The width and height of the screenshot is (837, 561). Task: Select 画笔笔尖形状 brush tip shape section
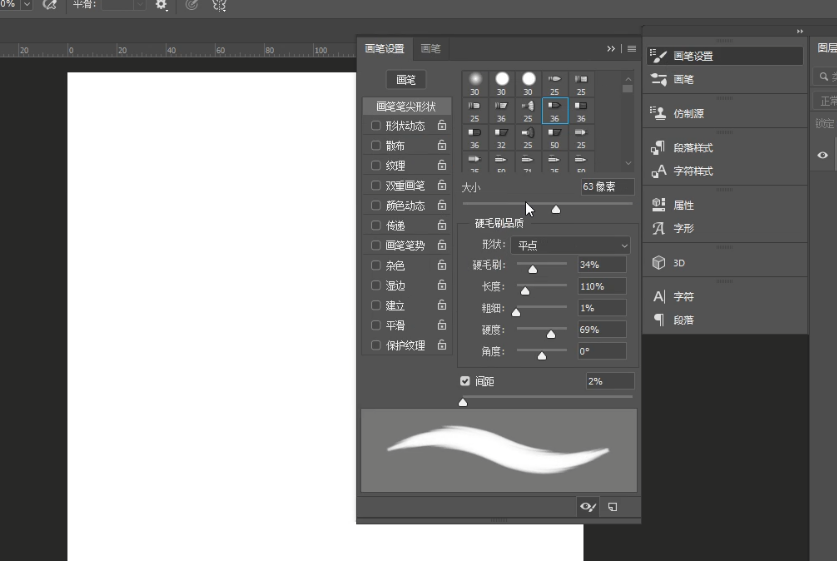click(x=406, y=106)
